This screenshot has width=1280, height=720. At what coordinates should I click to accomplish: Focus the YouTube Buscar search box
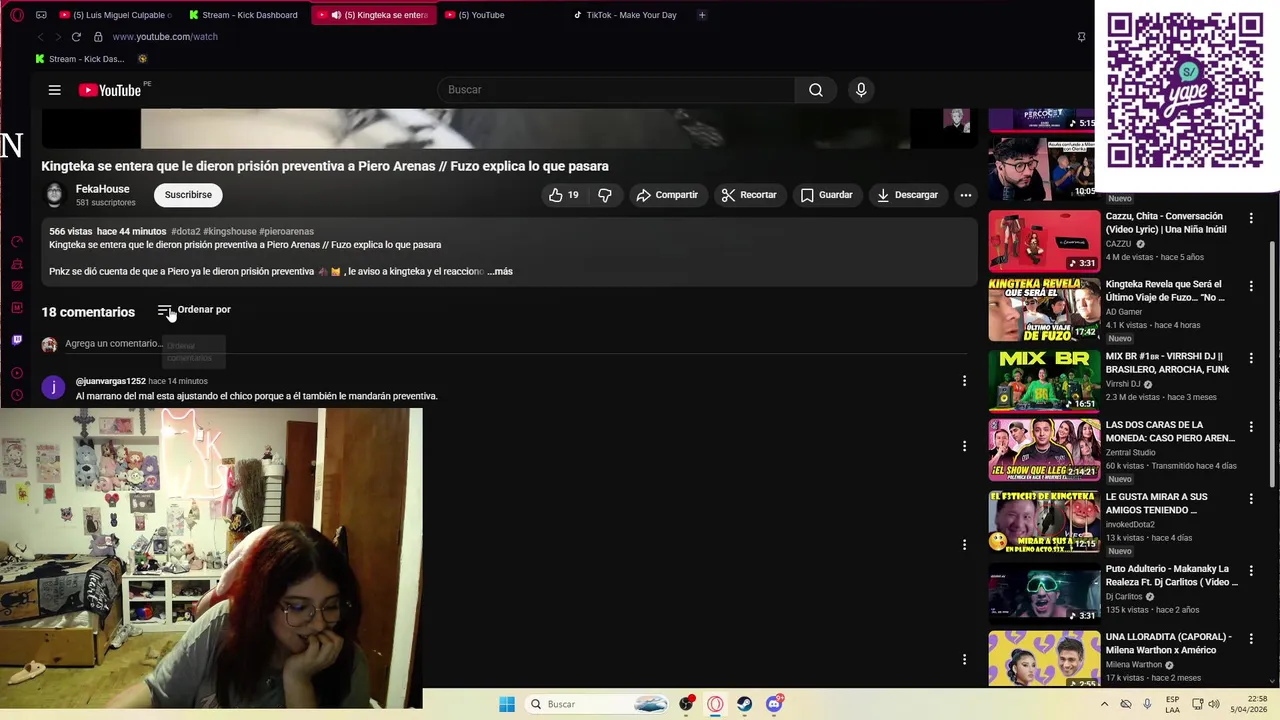click(x=616, y=90)
